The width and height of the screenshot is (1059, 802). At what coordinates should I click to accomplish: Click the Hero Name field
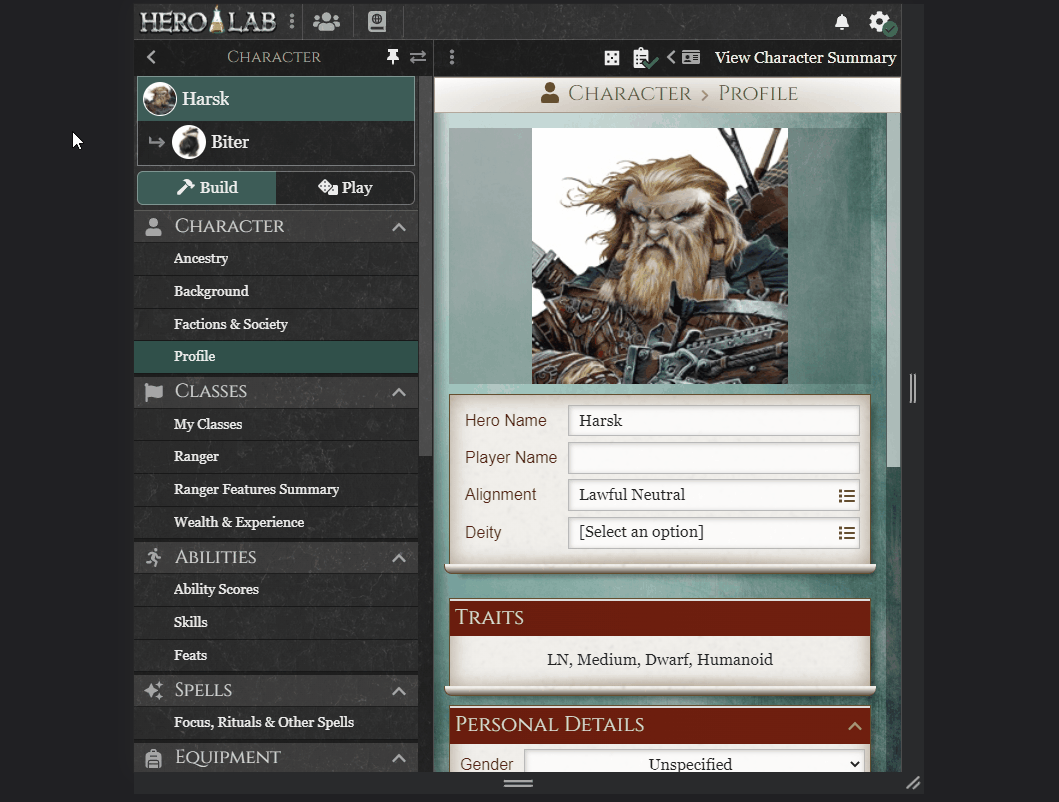[714, 421]
